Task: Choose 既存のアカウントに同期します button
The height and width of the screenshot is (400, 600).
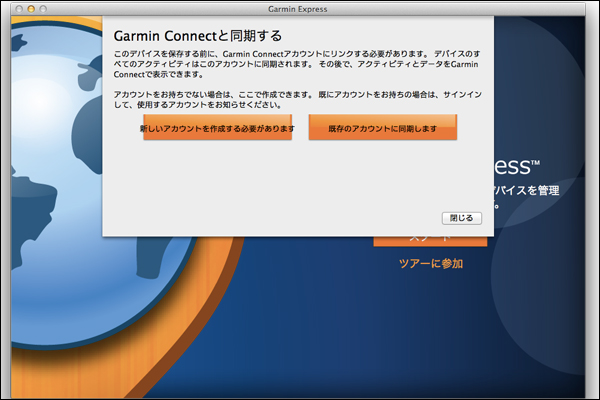Action: click(383, 127)
